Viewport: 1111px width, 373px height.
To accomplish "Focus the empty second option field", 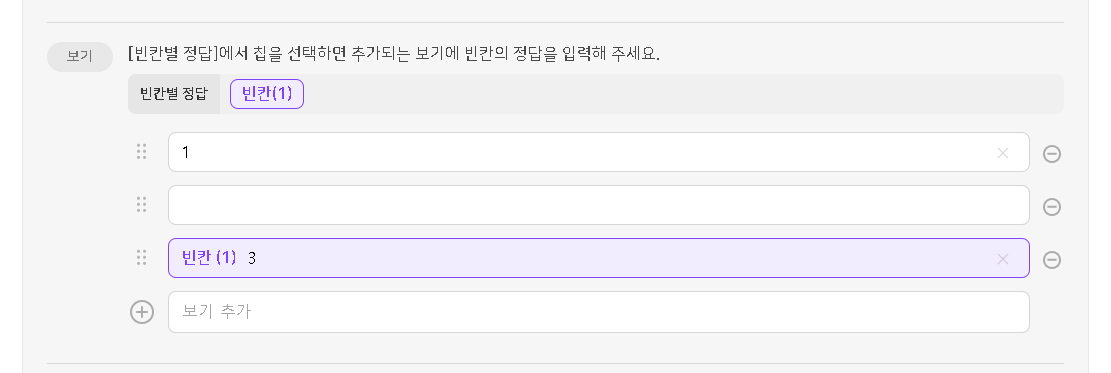I will pyautogui.click(x=599, y=205).
